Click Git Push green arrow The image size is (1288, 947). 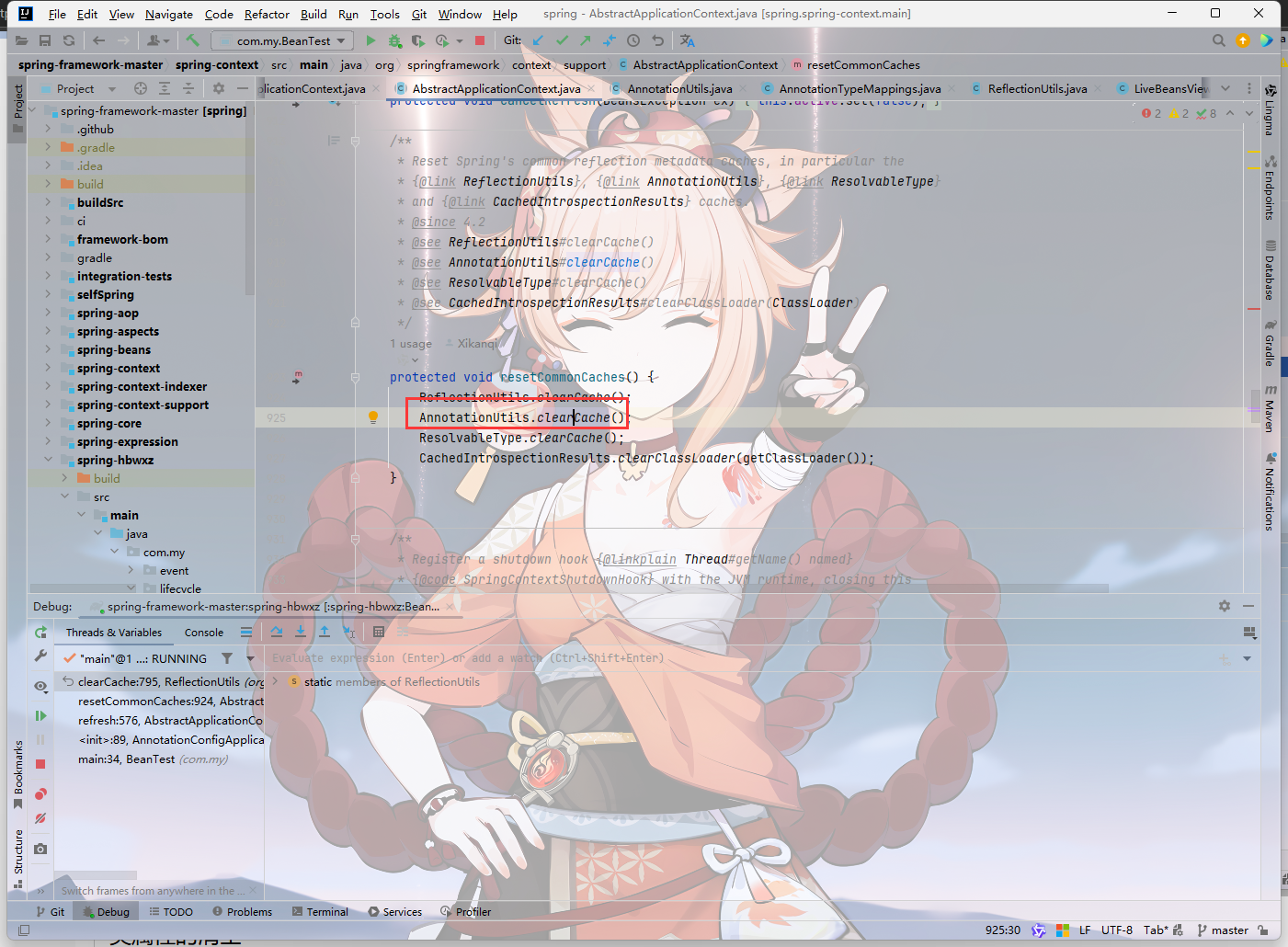coord(586,40)
